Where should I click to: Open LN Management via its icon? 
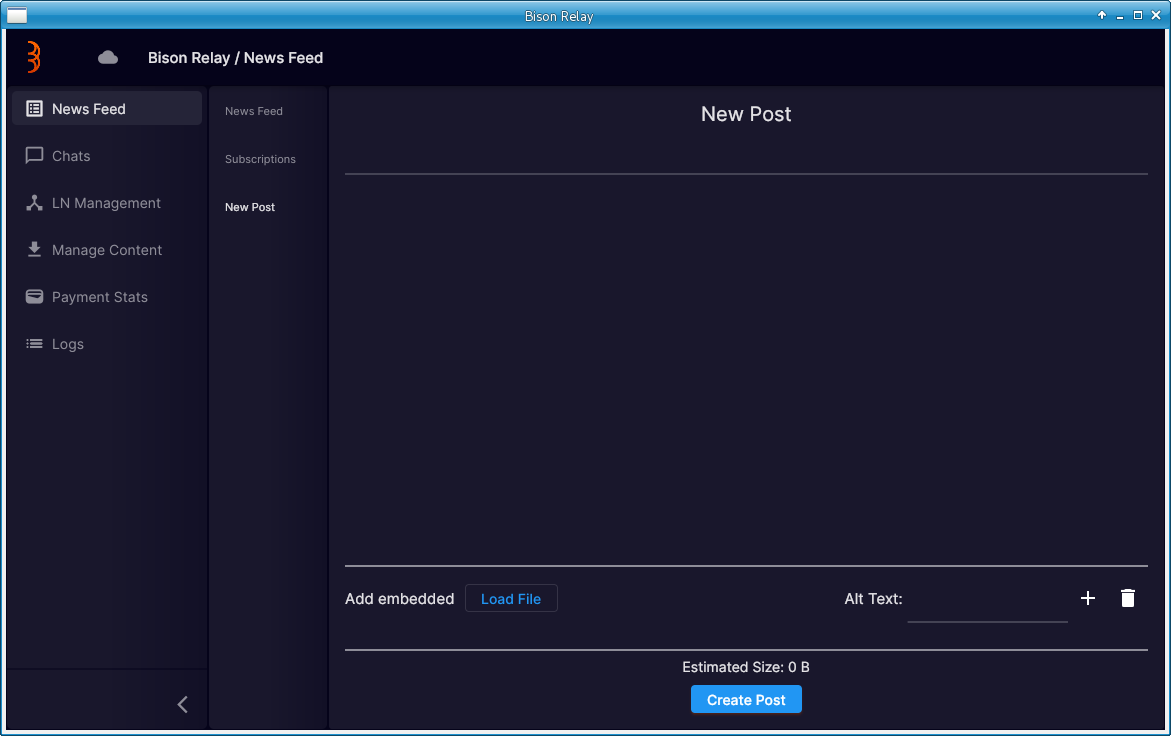tap(35, 202)
